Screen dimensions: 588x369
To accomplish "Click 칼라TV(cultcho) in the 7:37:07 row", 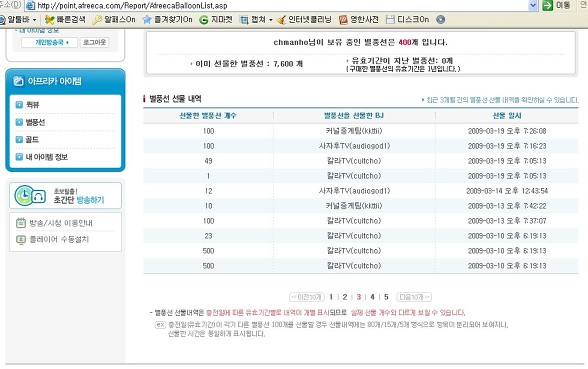I will pos(354,221).
